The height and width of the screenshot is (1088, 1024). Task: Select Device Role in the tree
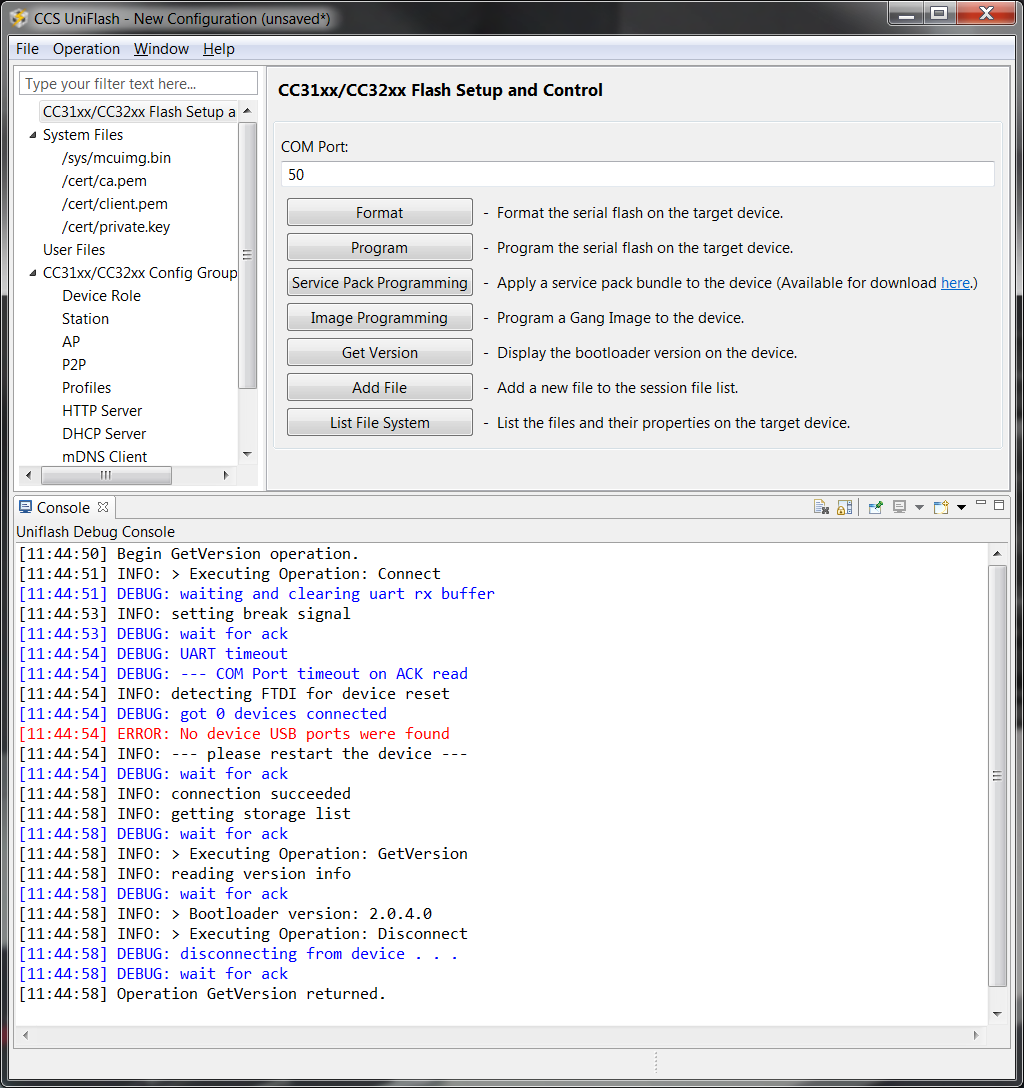(x=101, y=296)
